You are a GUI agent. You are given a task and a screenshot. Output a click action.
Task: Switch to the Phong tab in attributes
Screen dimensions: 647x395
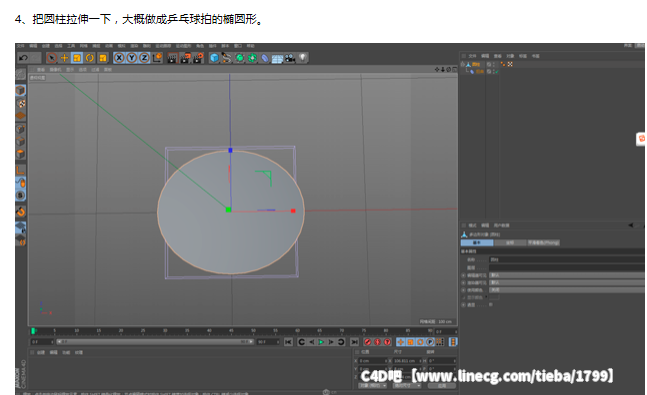(543, 243)
